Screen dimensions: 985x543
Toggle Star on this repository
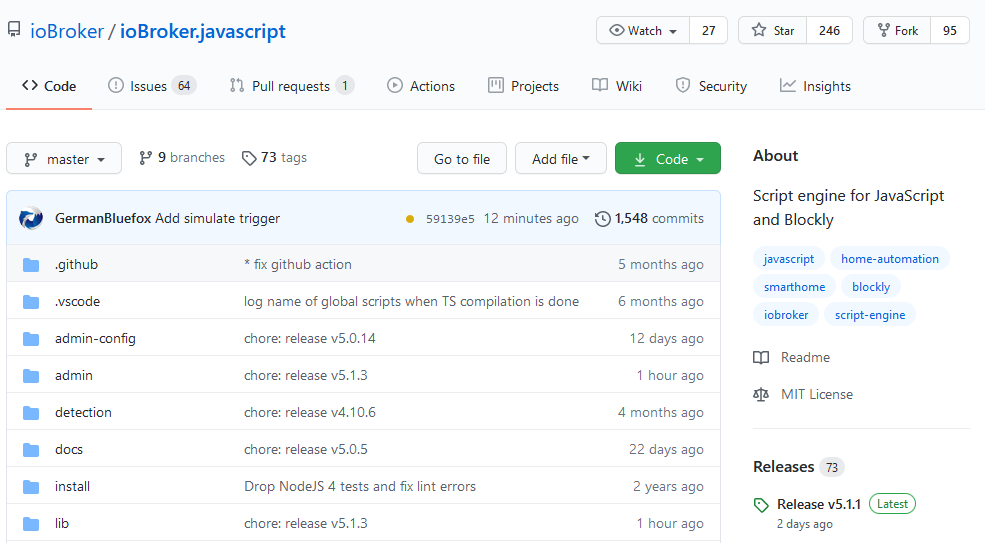pyautogui.click(x=772, y=31)
